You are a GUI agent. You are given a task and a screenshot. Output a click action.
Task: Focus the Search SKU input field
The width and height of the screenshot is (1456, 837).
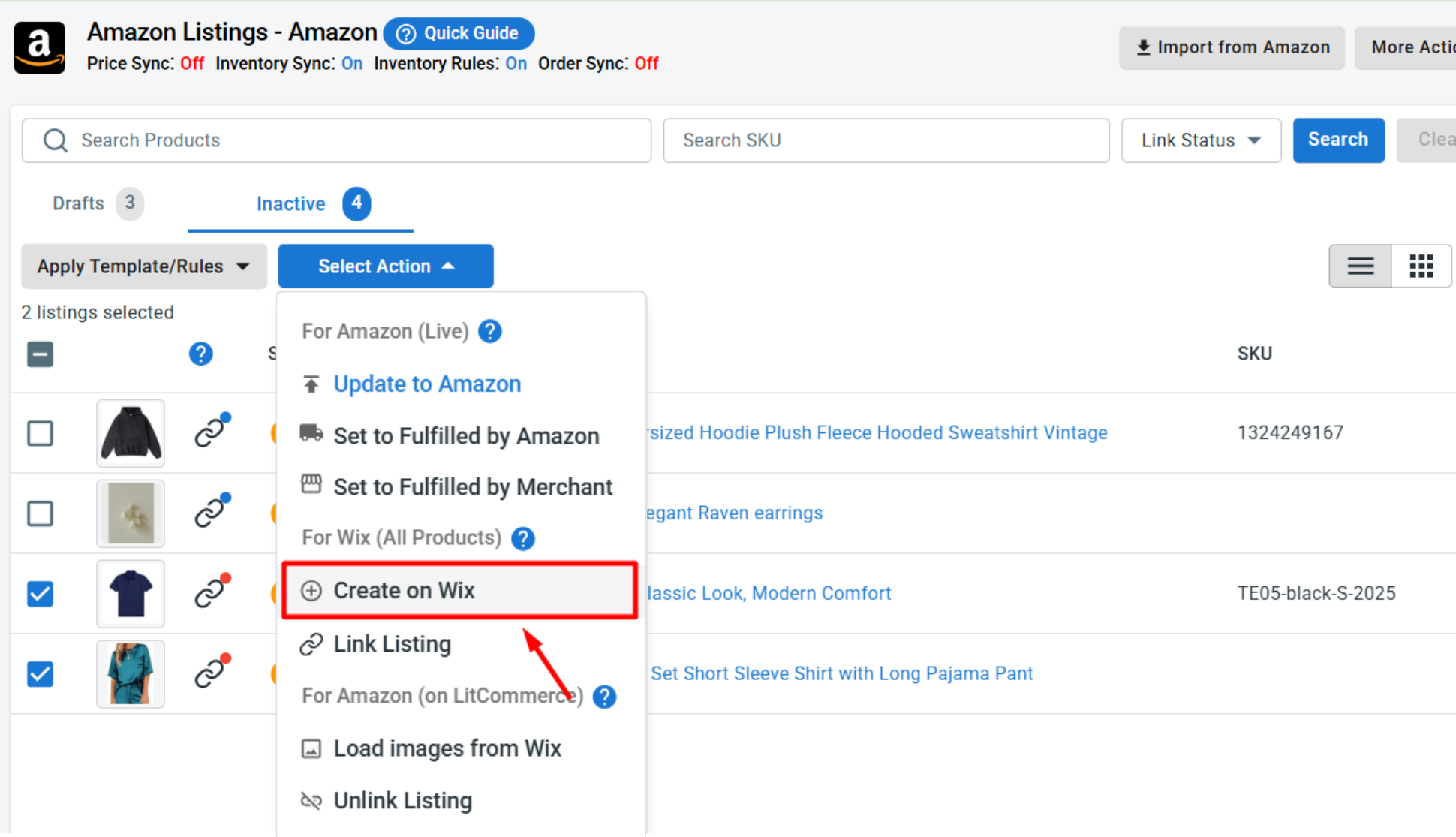click(x=886, y=140)
